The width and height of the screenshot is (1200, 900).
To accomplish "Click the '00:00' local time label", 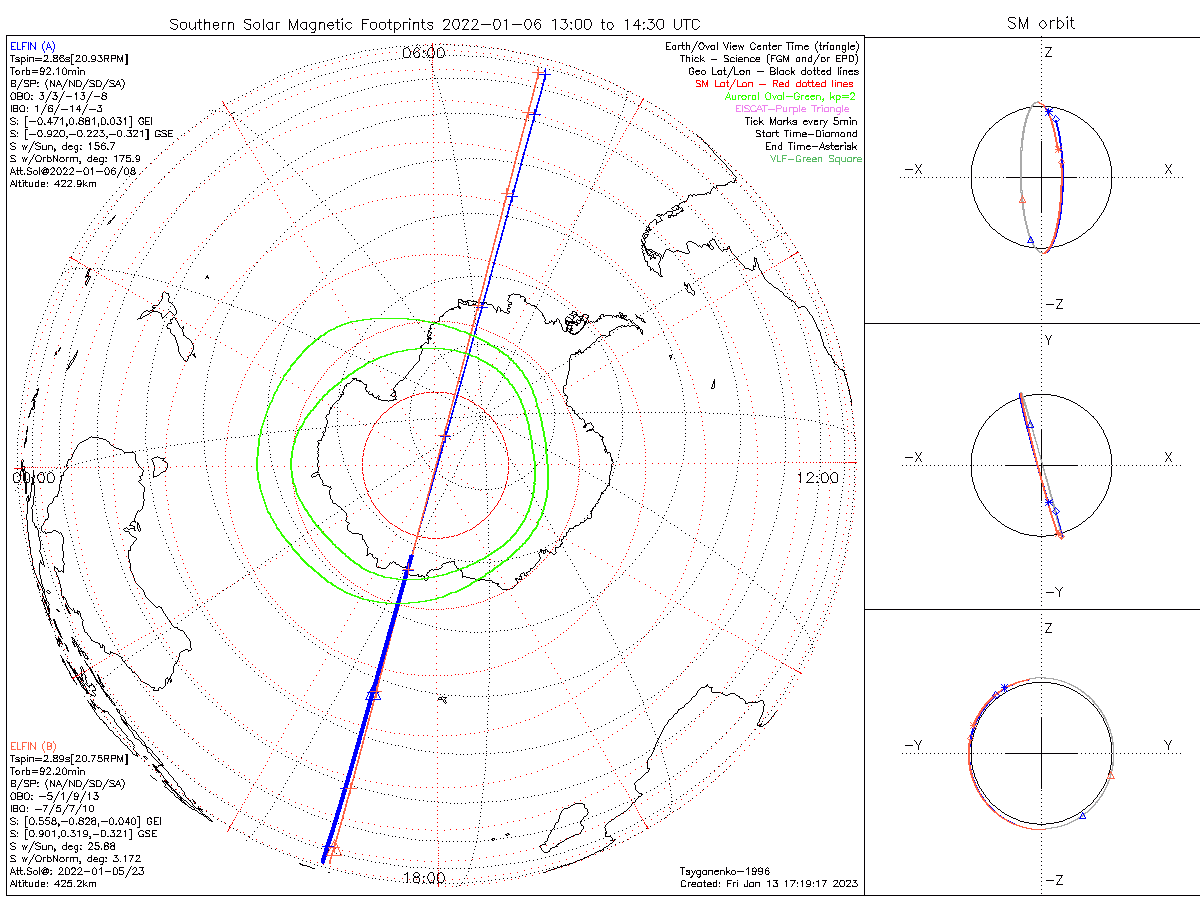I will pyautogui.click(x=34, y=478).
